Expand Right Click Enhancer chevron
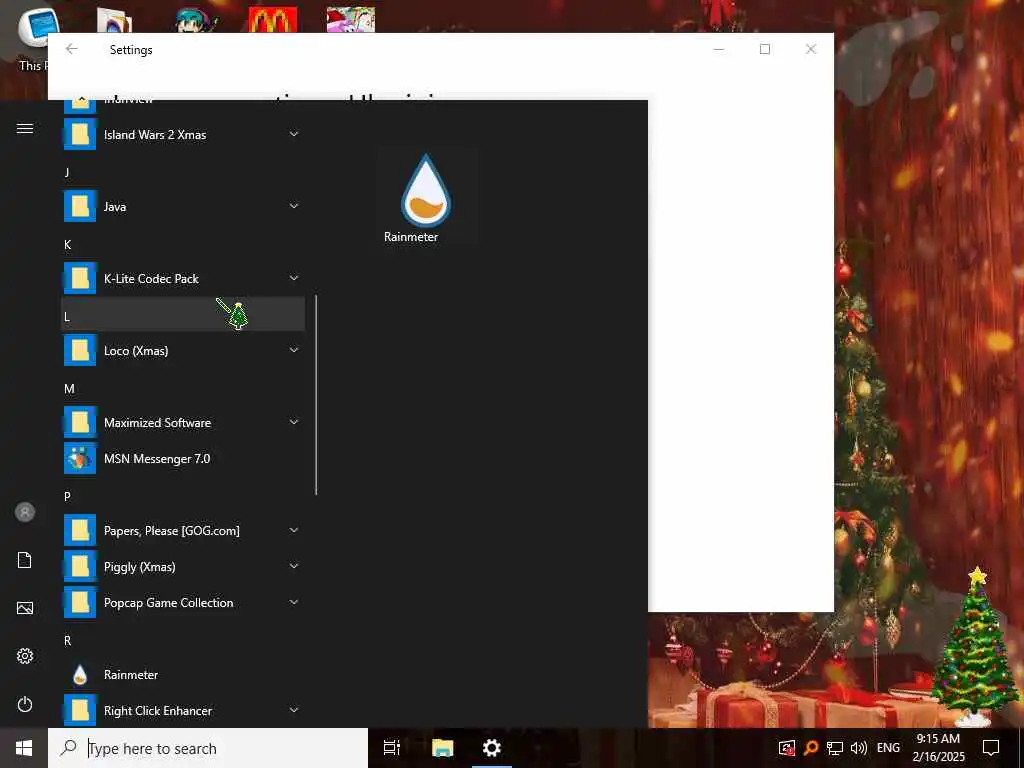Viewport: 1024px width, 768px height. pos(294,710)
